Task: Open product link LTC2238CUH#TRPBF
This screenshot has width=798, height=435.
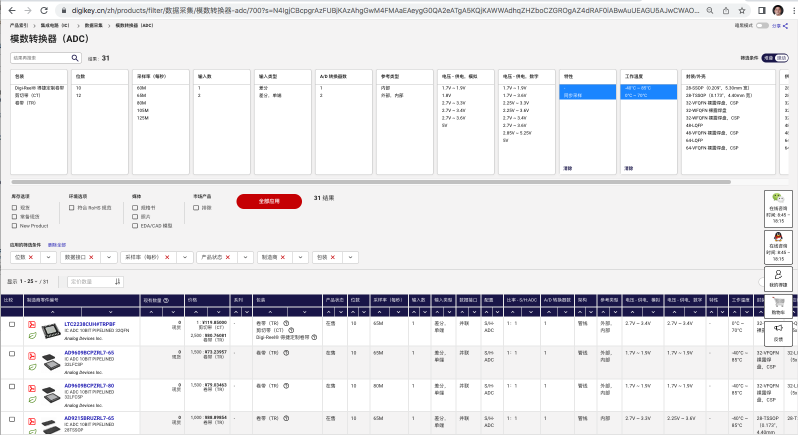Action: [90, 324]
